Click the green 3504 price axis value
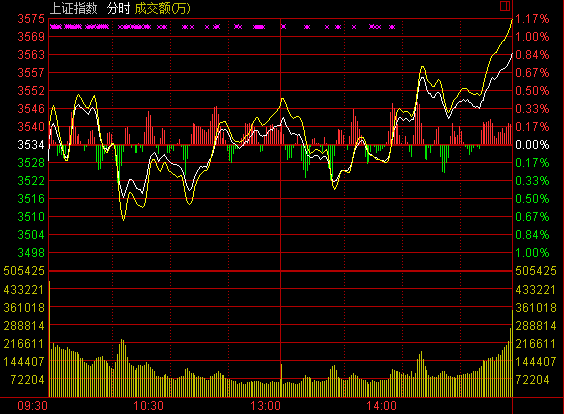This screenshot has height=414, width=564. 31,235
